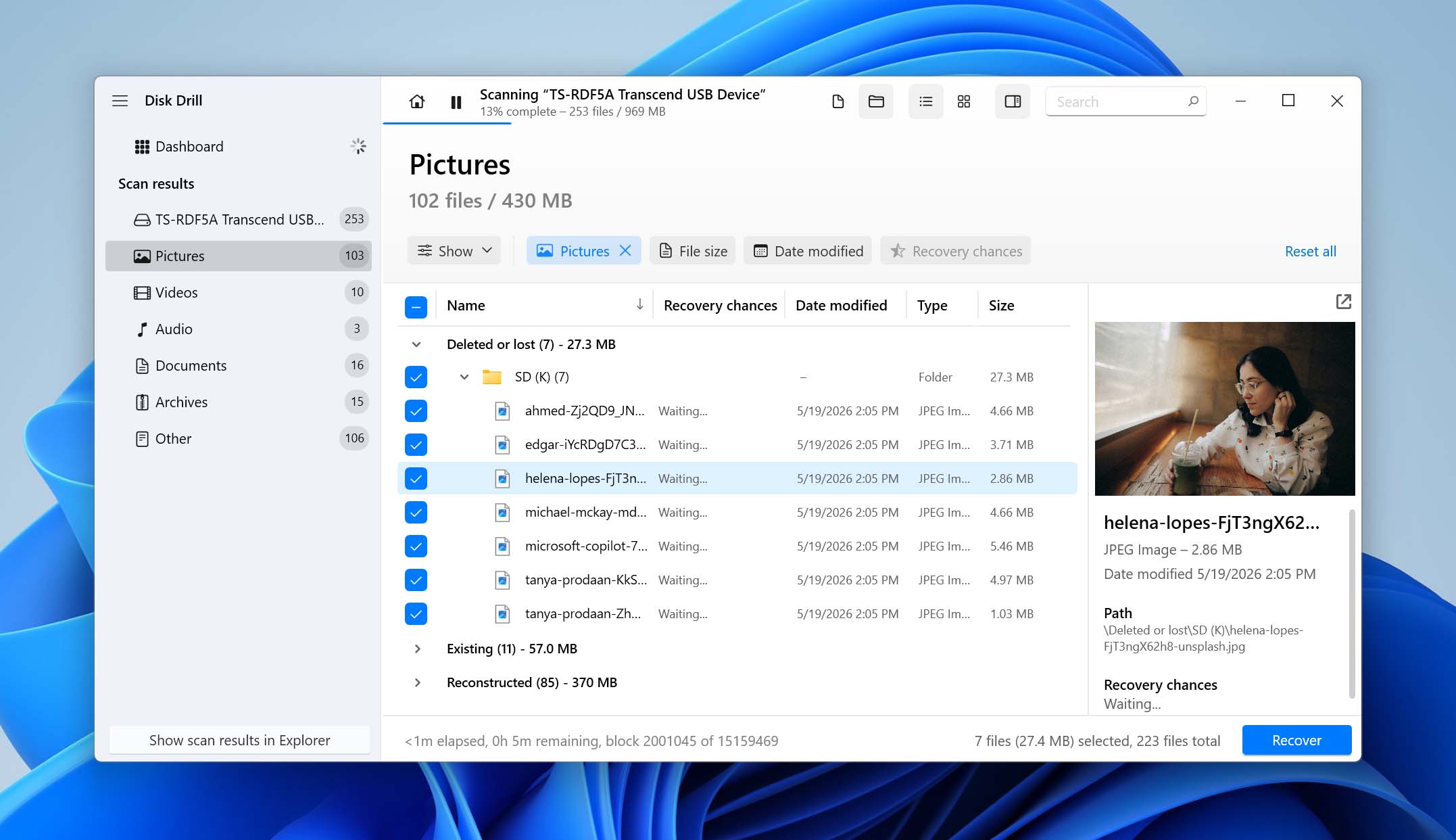Toggle the select-all checkbox in header
The image size is (1456, 840).
(416, 306)
